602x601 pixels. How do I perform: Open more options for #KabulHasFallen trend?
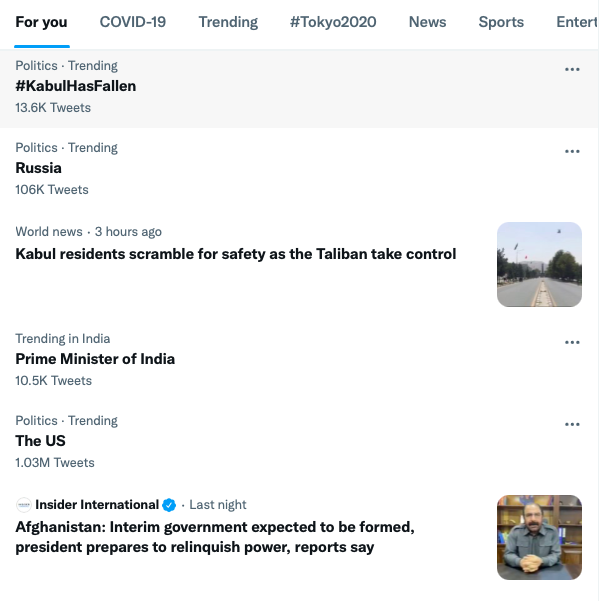pos(572,70)
